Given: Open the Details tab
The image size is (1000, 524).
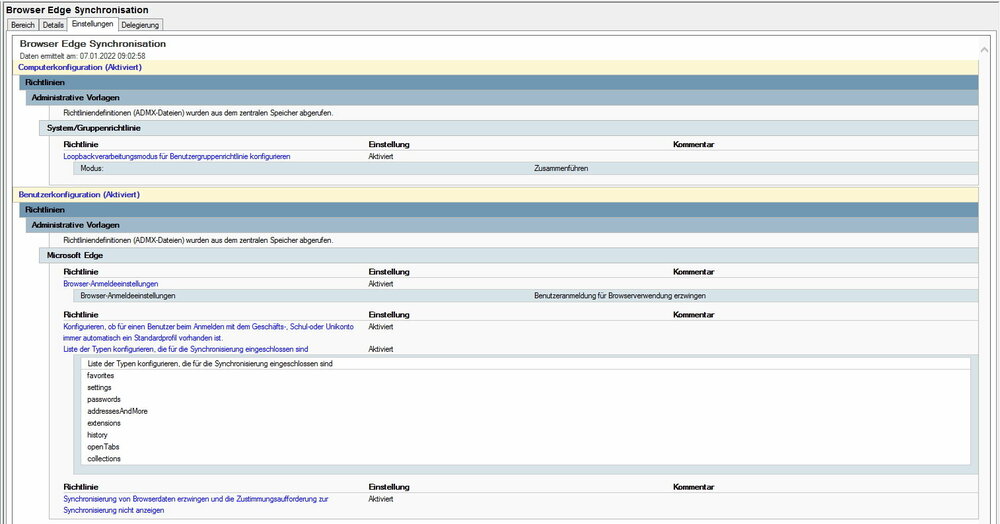Looking at the screenshot, I should pyautogui.click(x=53, y=24).
